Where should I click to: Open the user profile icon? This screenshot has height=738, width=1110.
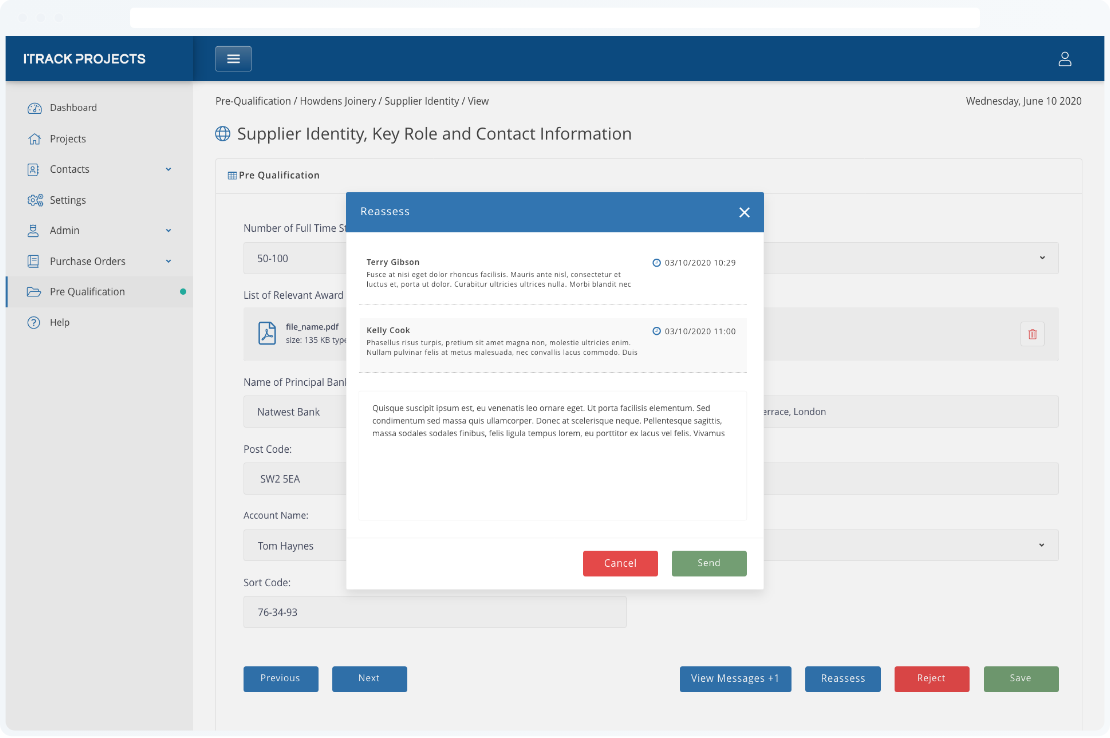1065,59
